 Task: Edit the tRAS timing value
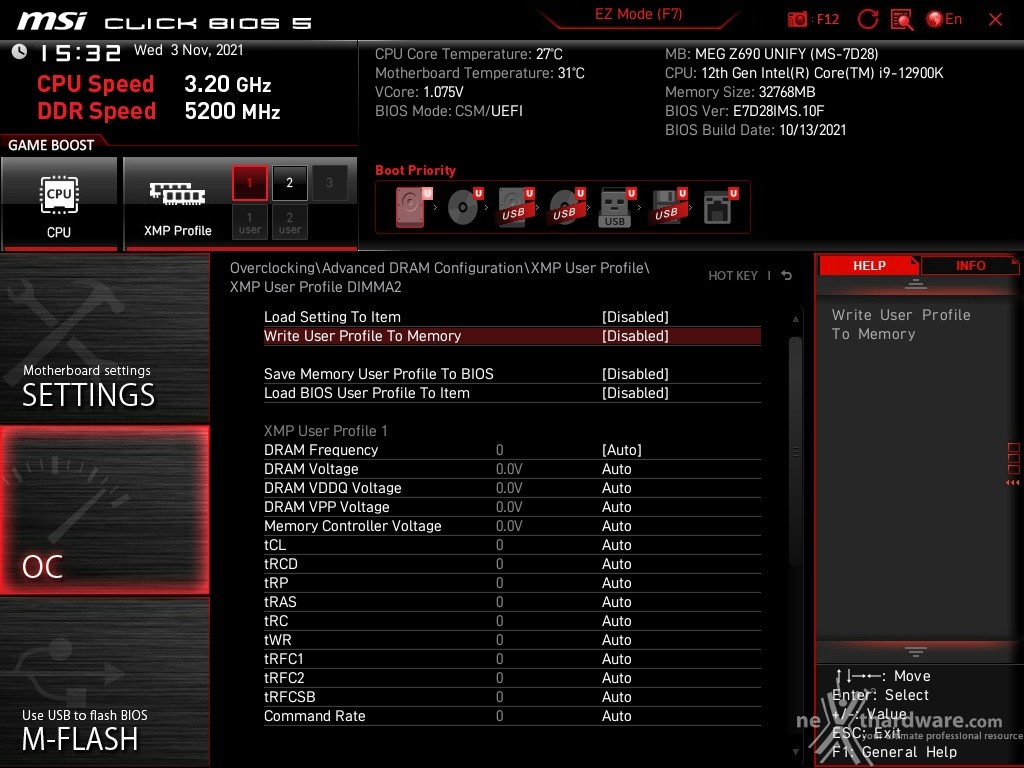pos(512,601)
